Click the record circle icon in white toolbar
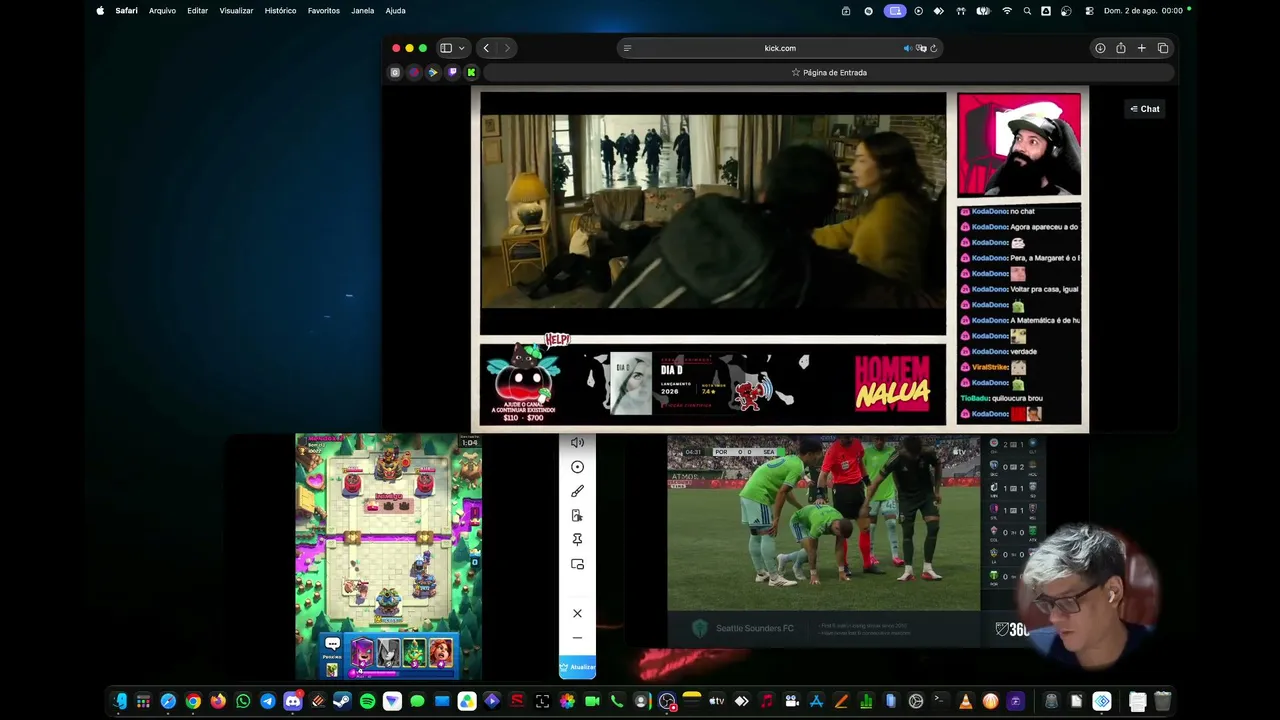 577,467
